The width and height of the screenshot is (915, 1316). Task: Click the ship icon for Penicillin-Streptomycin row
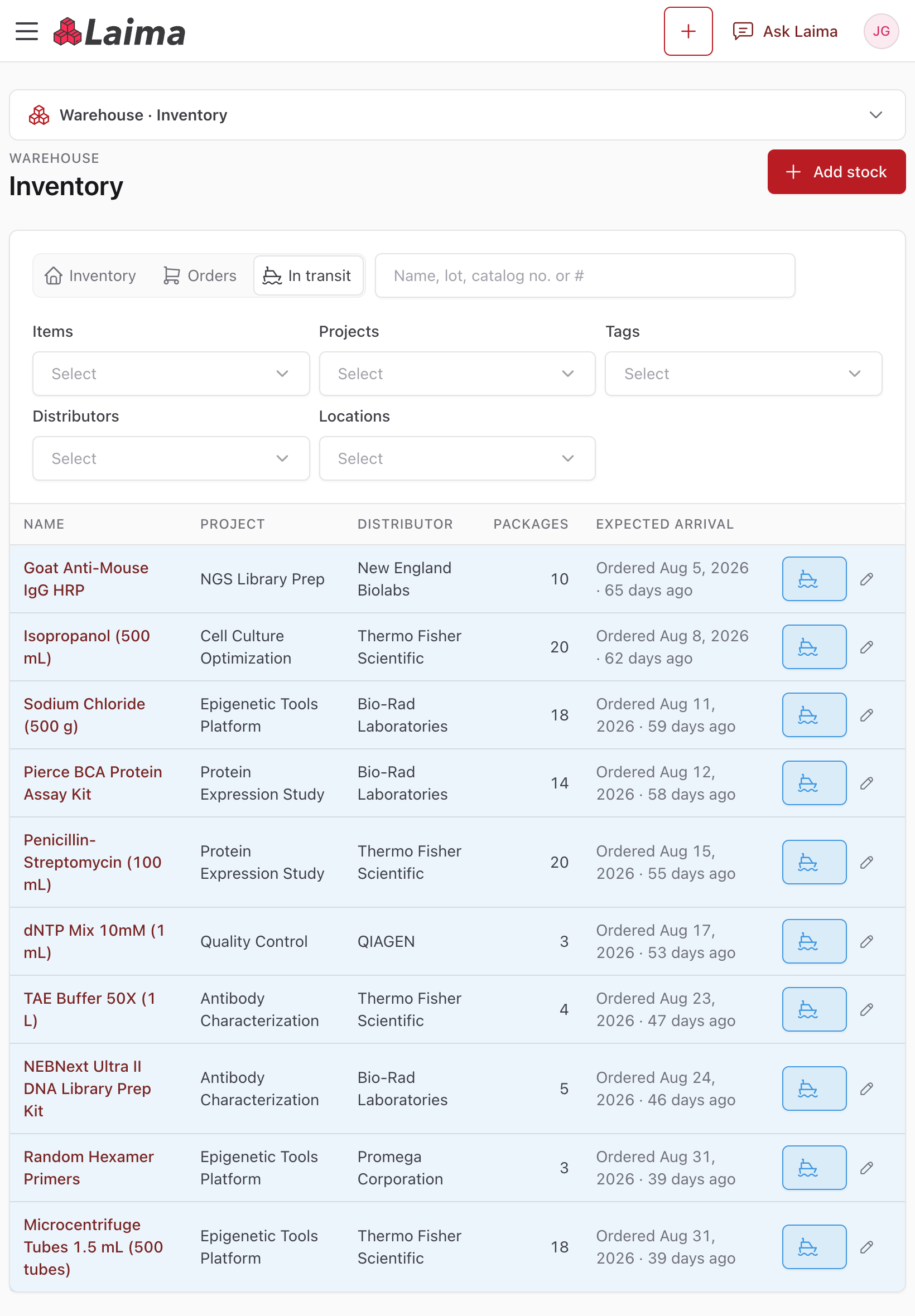814,862
